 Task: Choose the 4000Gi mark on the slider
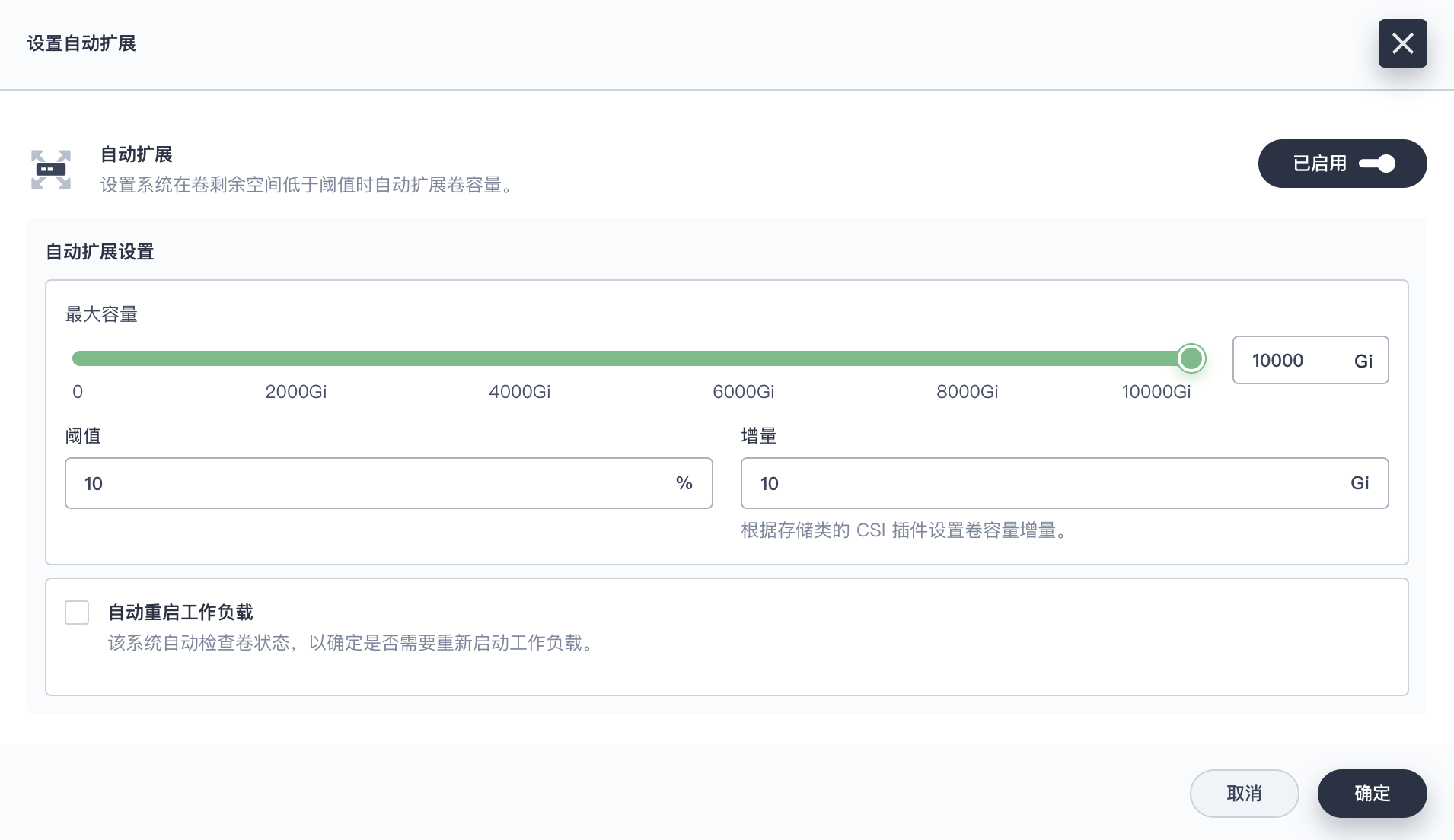pos(519,392)
